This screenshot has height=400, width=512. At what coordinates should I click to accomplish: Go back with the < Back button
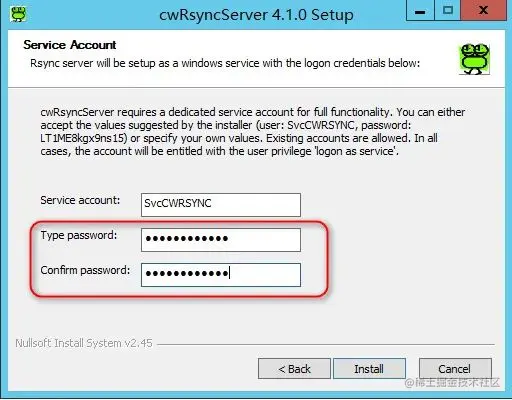pos(294,369)
